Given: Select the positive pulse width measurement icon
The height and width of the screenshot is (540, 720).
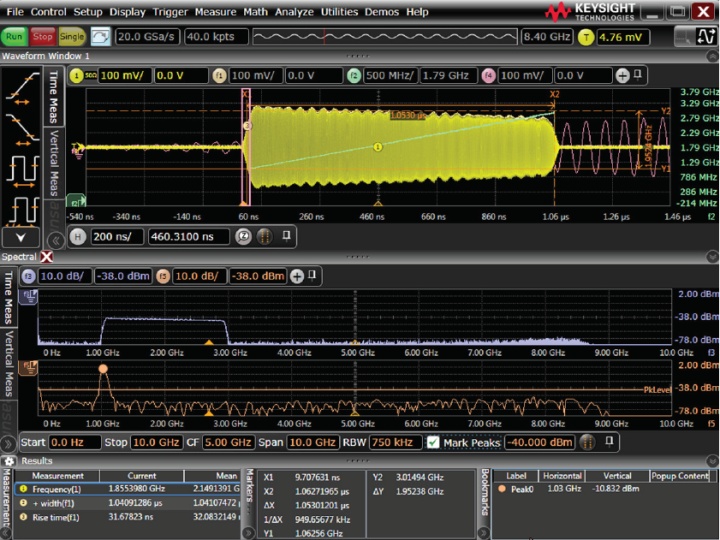Looking at the screenshot, I should [x=22, y=171].
